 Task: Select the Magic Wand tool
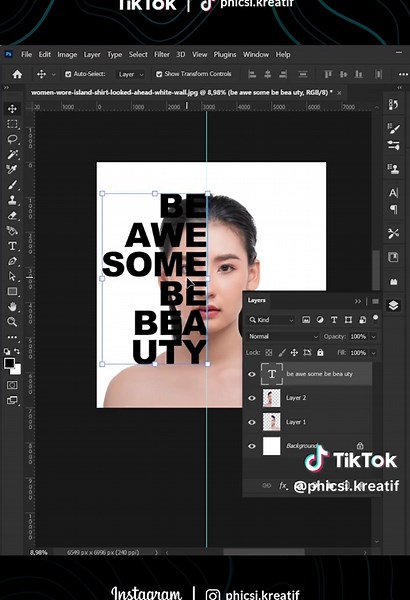coord(12,154)
